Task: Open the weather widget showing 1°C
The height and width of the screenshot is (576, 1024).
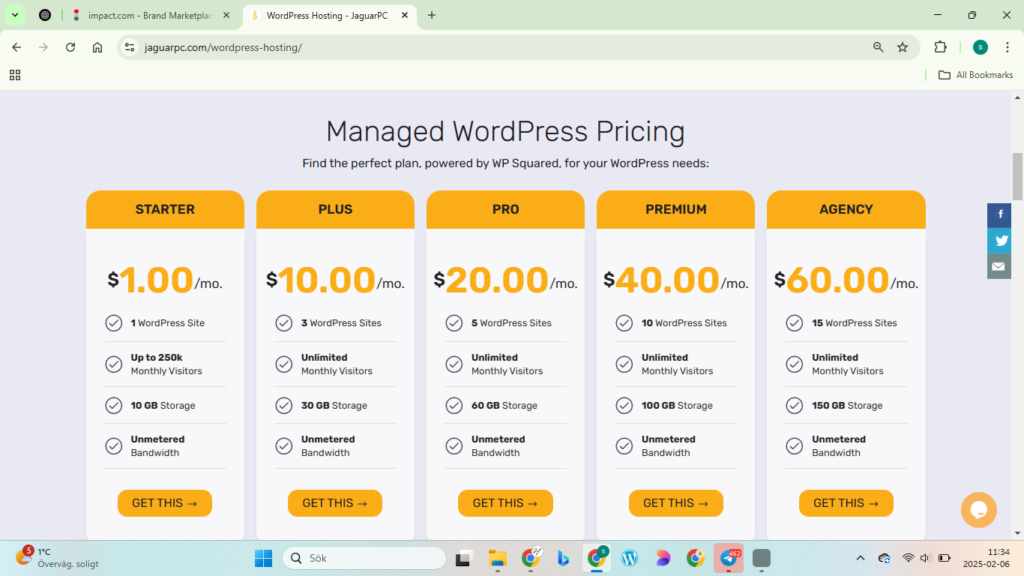Action: click(57, 558)
